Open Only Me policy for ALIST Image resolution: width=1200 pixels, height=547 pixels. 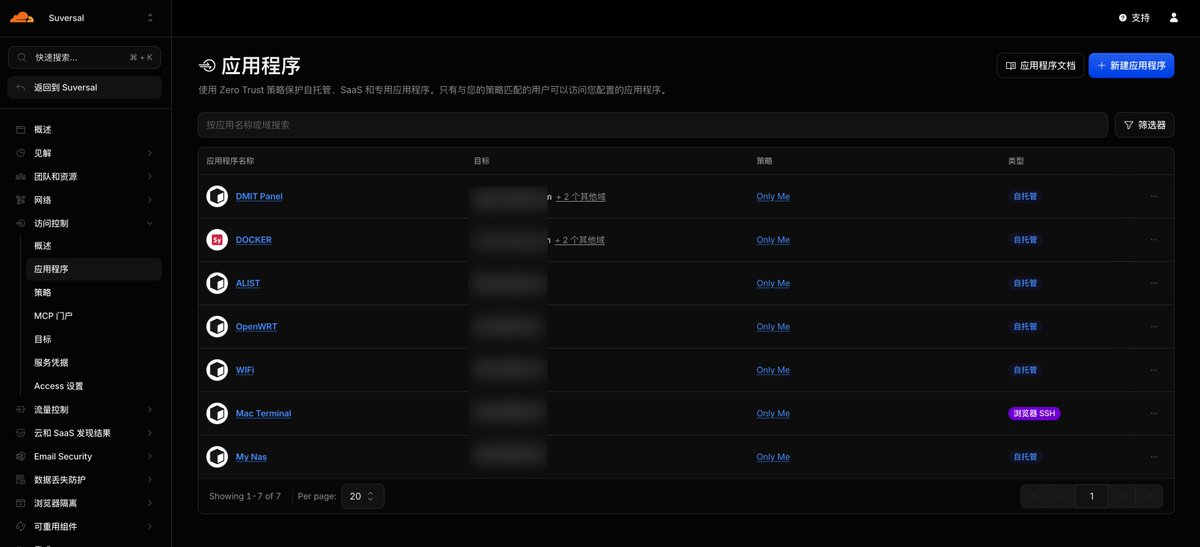[773, 284]
